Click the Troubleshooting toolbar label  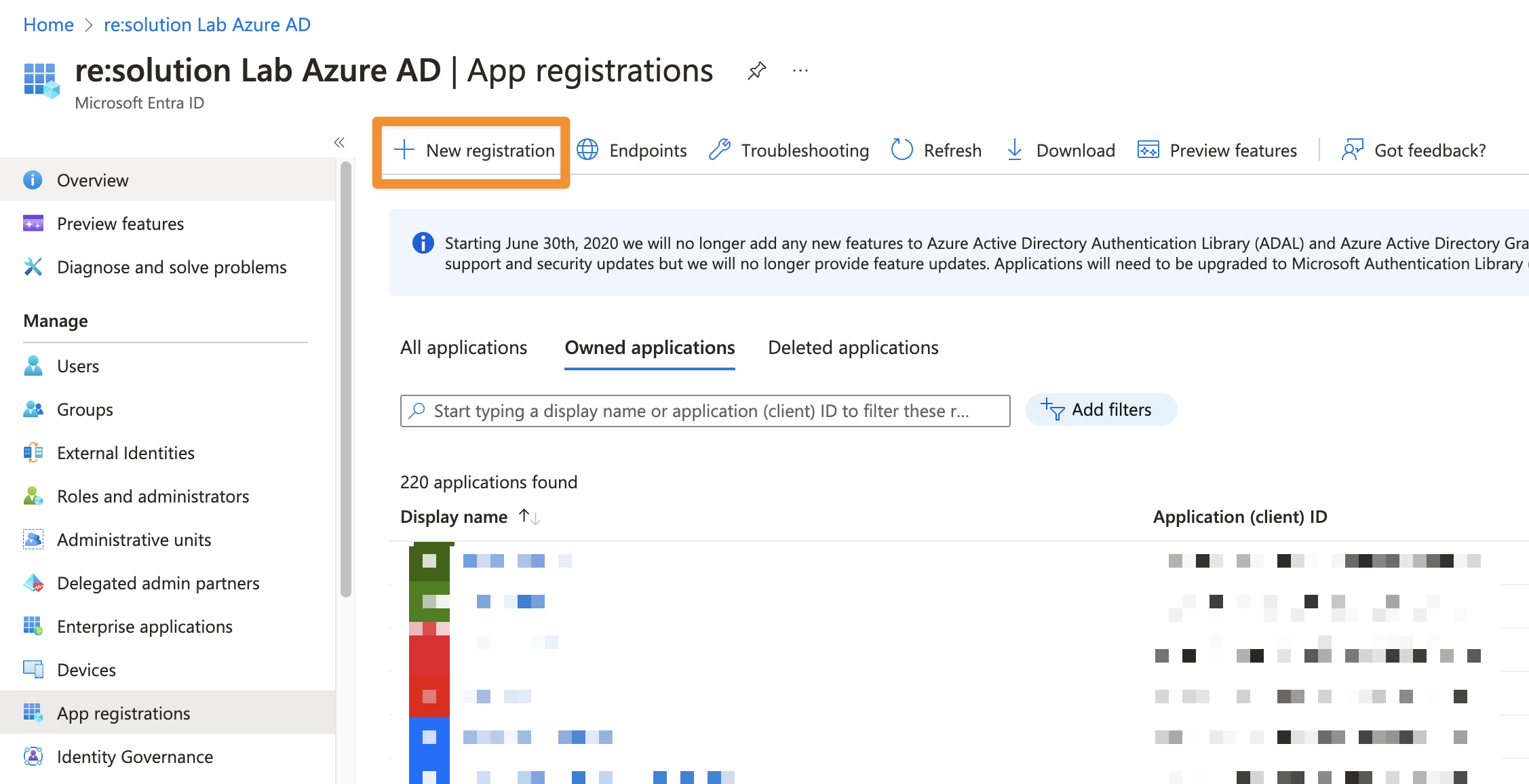click(x=805, y=151)
